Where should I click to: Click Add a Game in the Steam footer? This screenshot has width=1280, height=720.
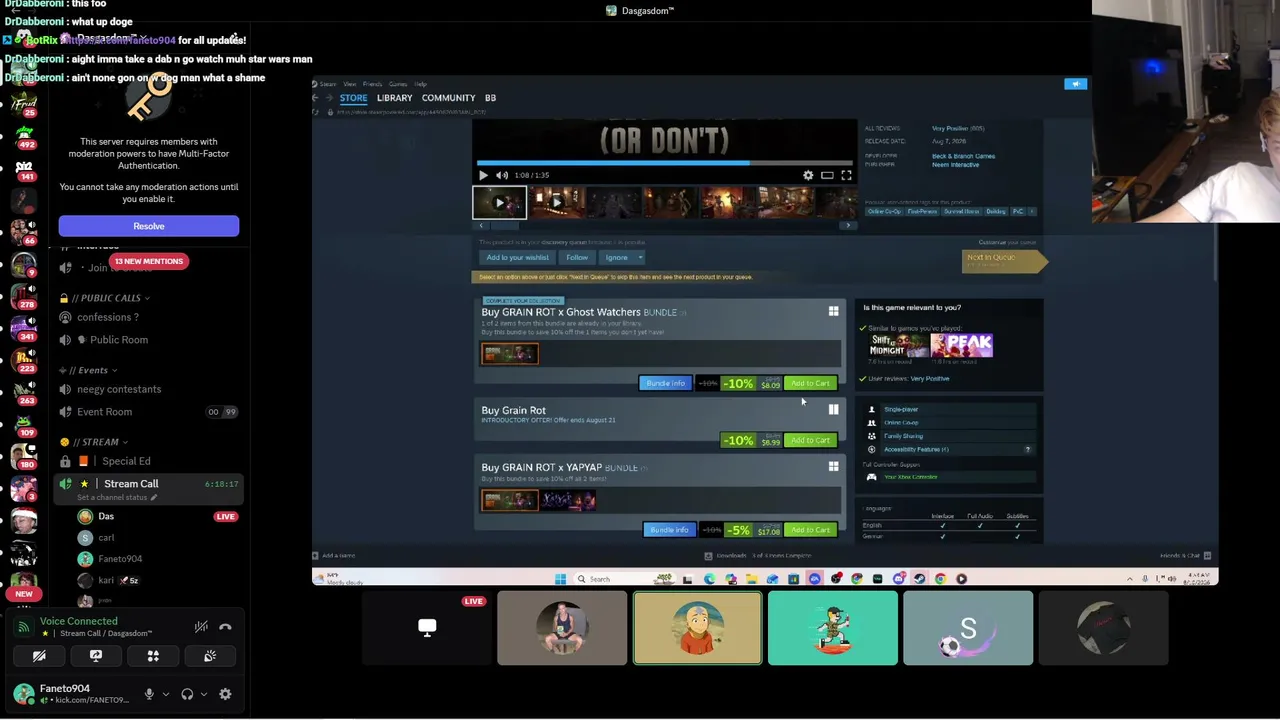[x=334, y=556]
